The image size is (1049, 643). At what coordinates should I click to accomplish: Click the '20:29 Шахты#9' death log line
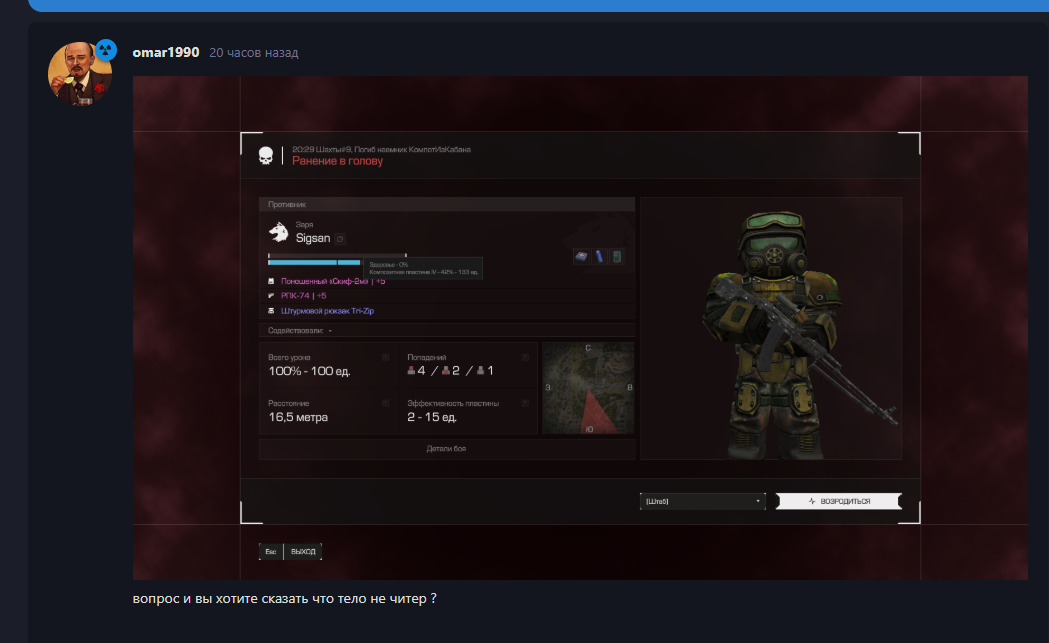point(381,150)
